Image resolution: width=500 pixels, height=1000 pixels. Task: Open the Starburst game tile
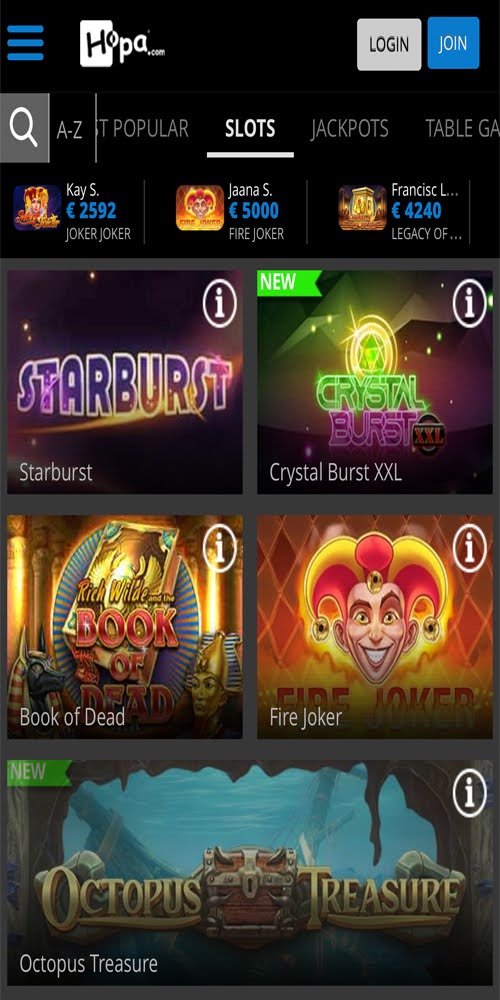click(125, 382)
